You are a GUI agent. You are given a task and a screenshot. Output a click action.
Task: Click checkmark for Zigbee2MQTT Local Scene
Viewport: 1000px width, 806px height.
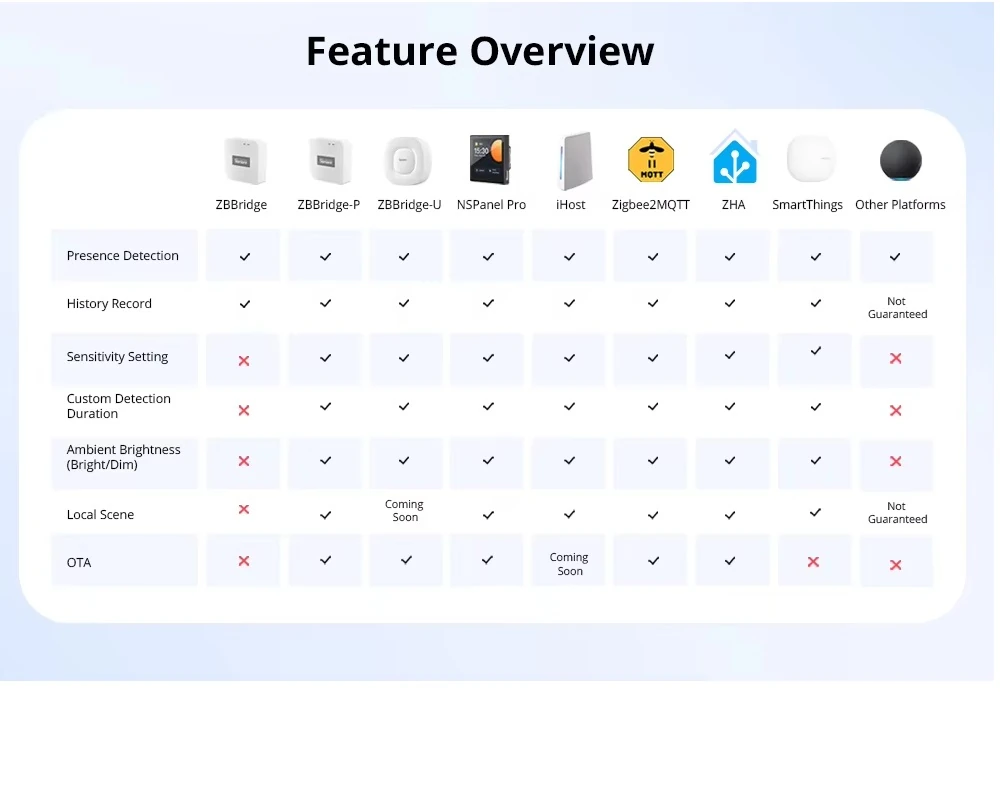tap(653, 515)
